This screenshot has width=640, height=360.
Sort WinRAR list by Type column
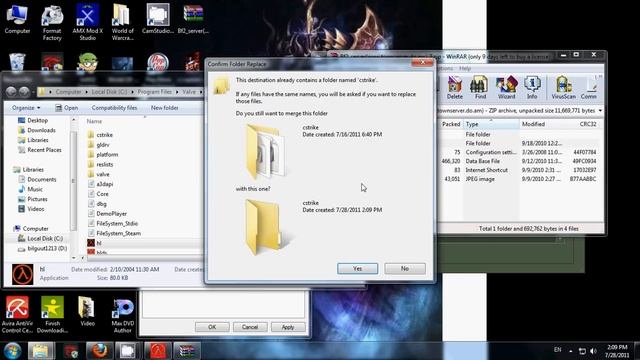491,124
